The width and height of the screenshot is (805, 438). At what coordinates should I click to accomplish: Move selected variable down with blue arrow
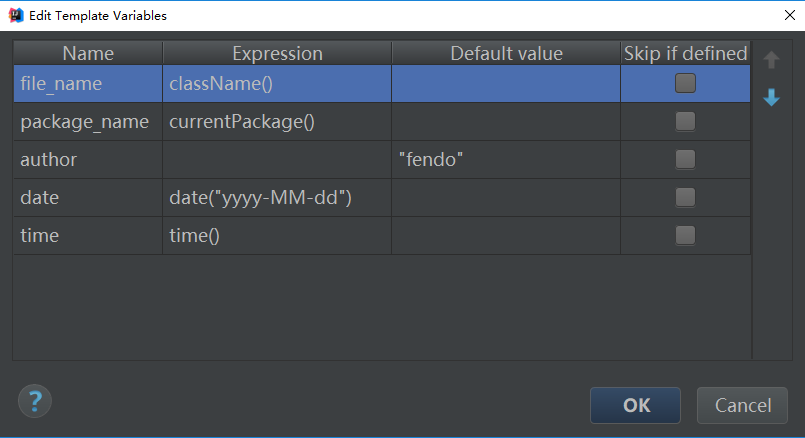(771, 97)
